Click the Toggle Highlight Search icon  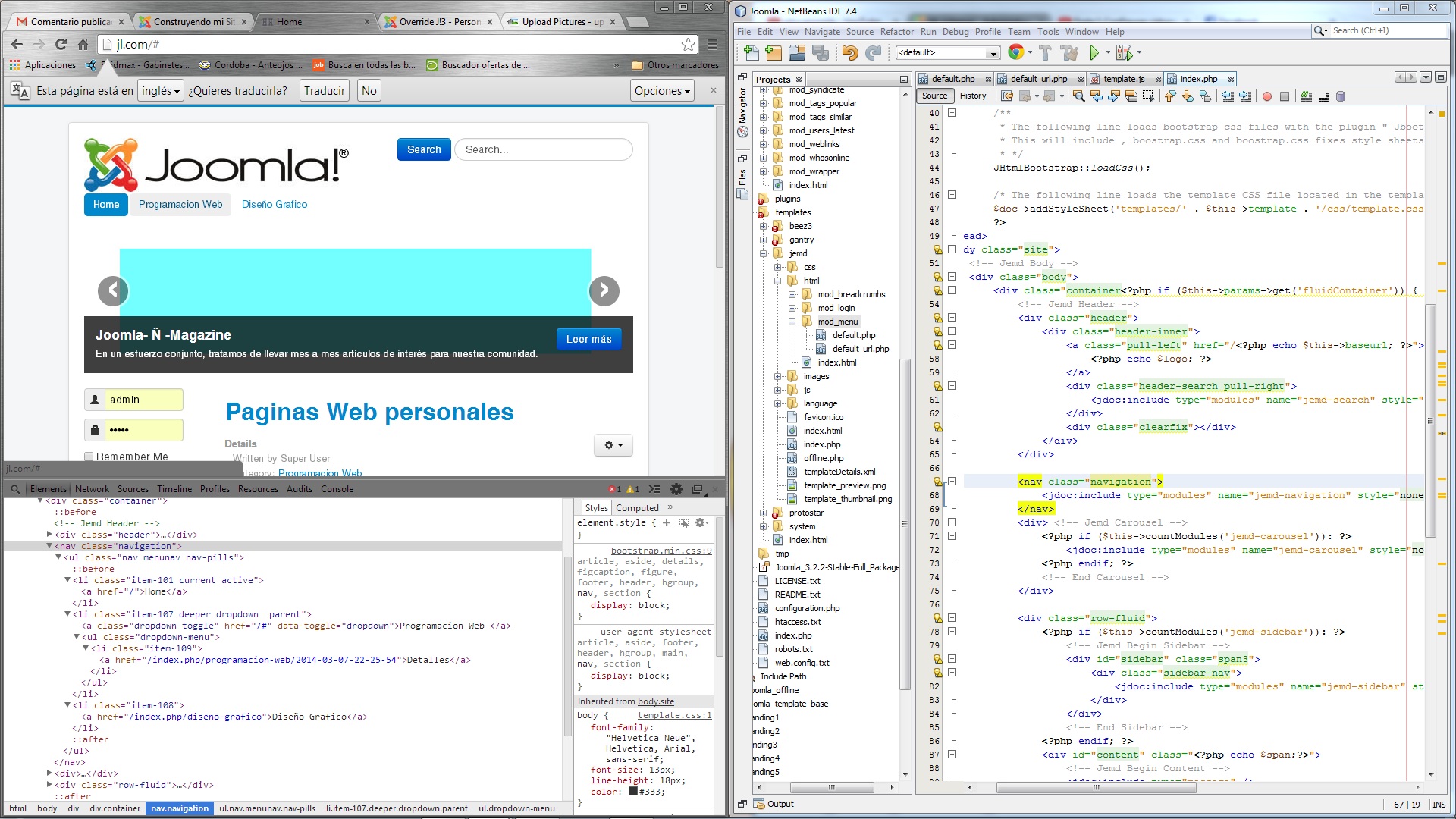pos(1131,96)
